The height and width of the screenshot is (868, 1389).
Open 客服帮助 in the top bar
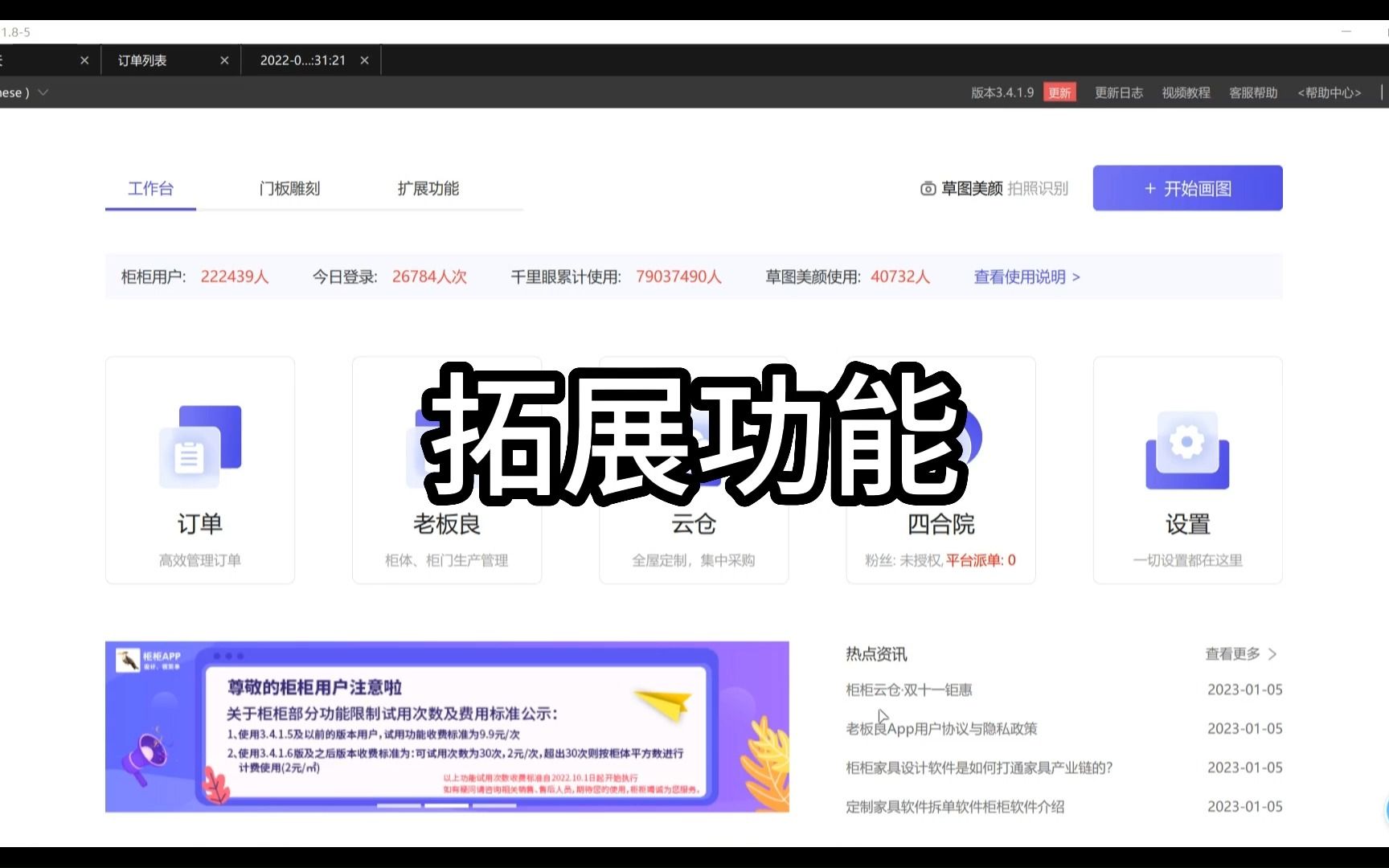[1253, 92]
